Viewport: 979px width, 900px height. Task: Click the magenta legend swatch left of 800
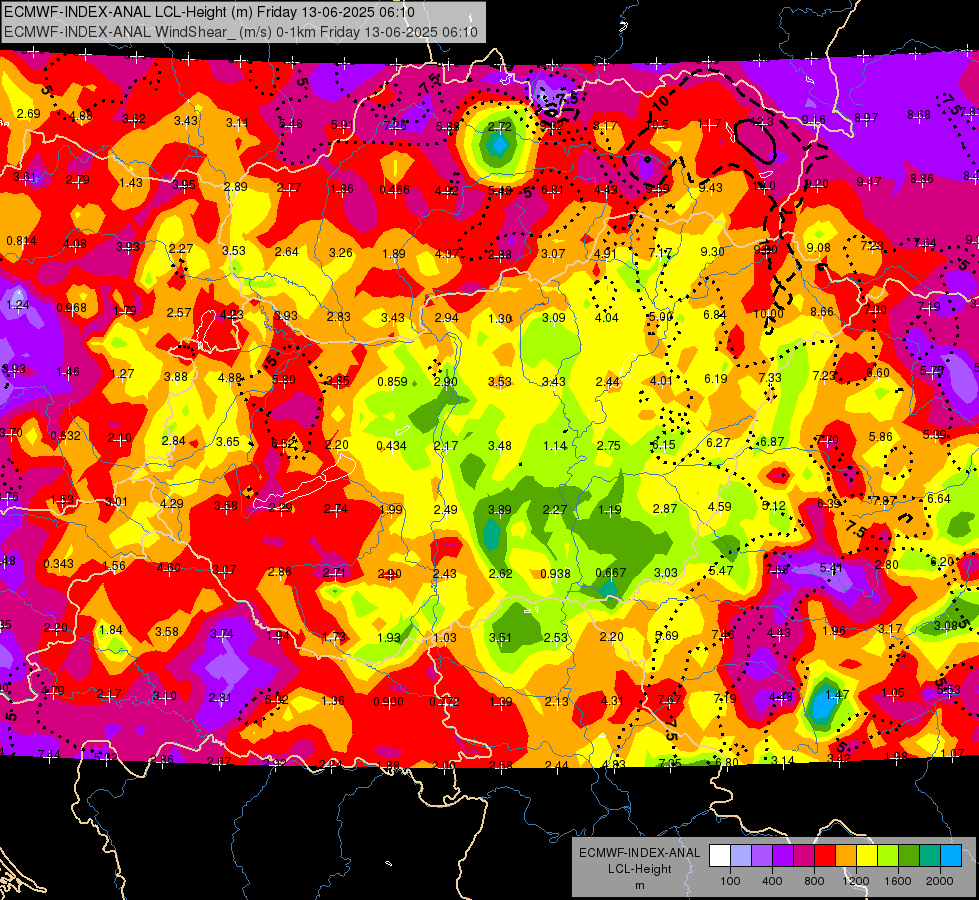(804, 856)
